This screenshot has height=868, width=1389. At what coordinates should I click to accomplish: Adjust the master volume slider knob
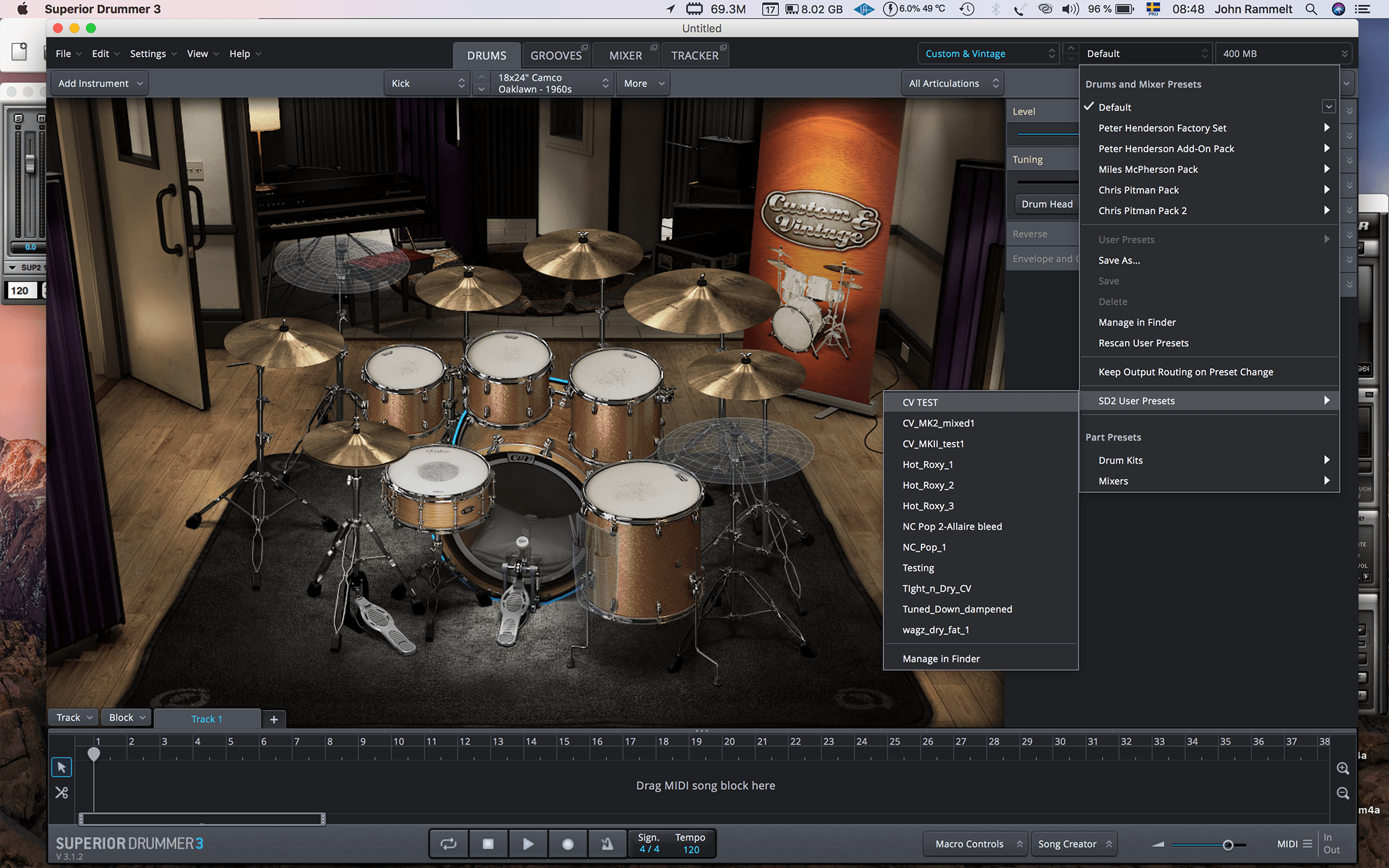click(1227, 844)
